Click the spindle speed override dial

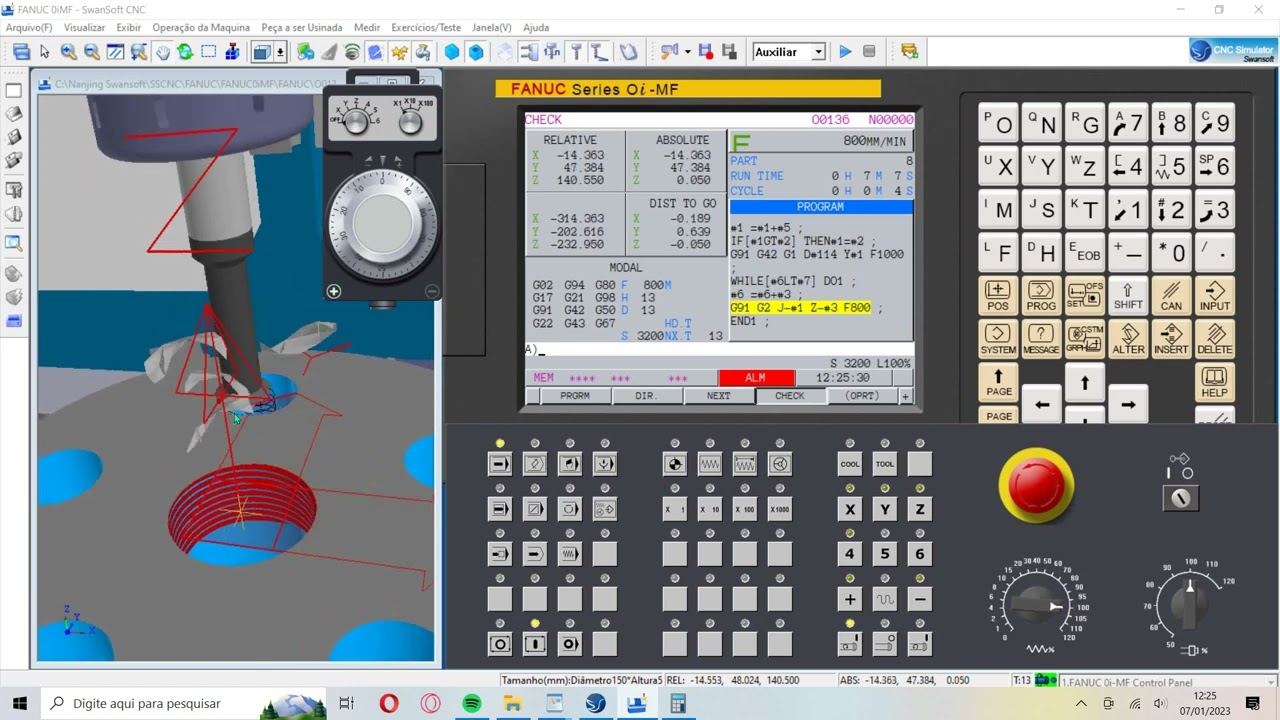(1189, 604)
